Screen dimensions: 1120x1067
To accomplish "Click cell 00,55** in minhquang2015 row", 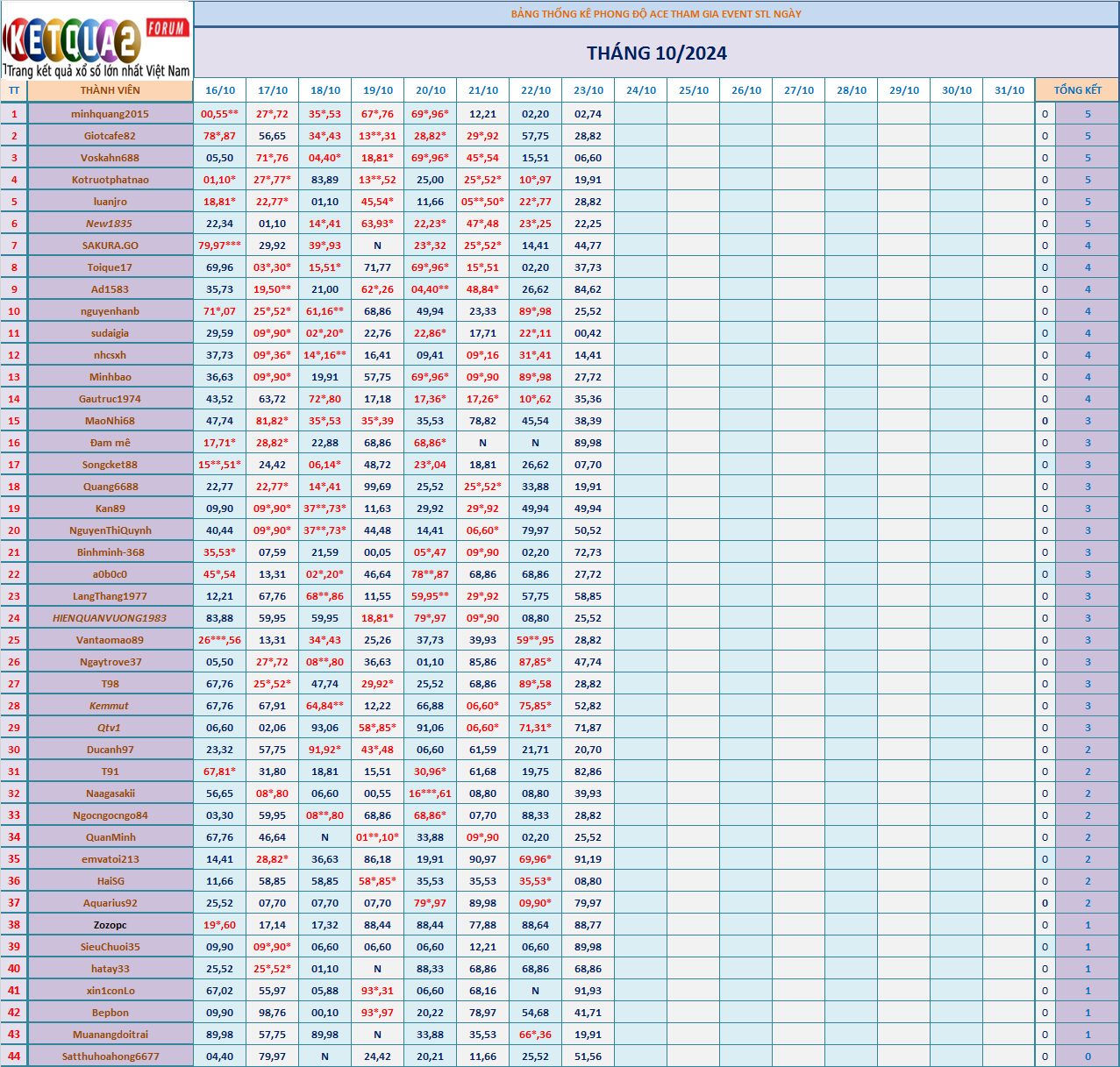I will pos(220,114).
